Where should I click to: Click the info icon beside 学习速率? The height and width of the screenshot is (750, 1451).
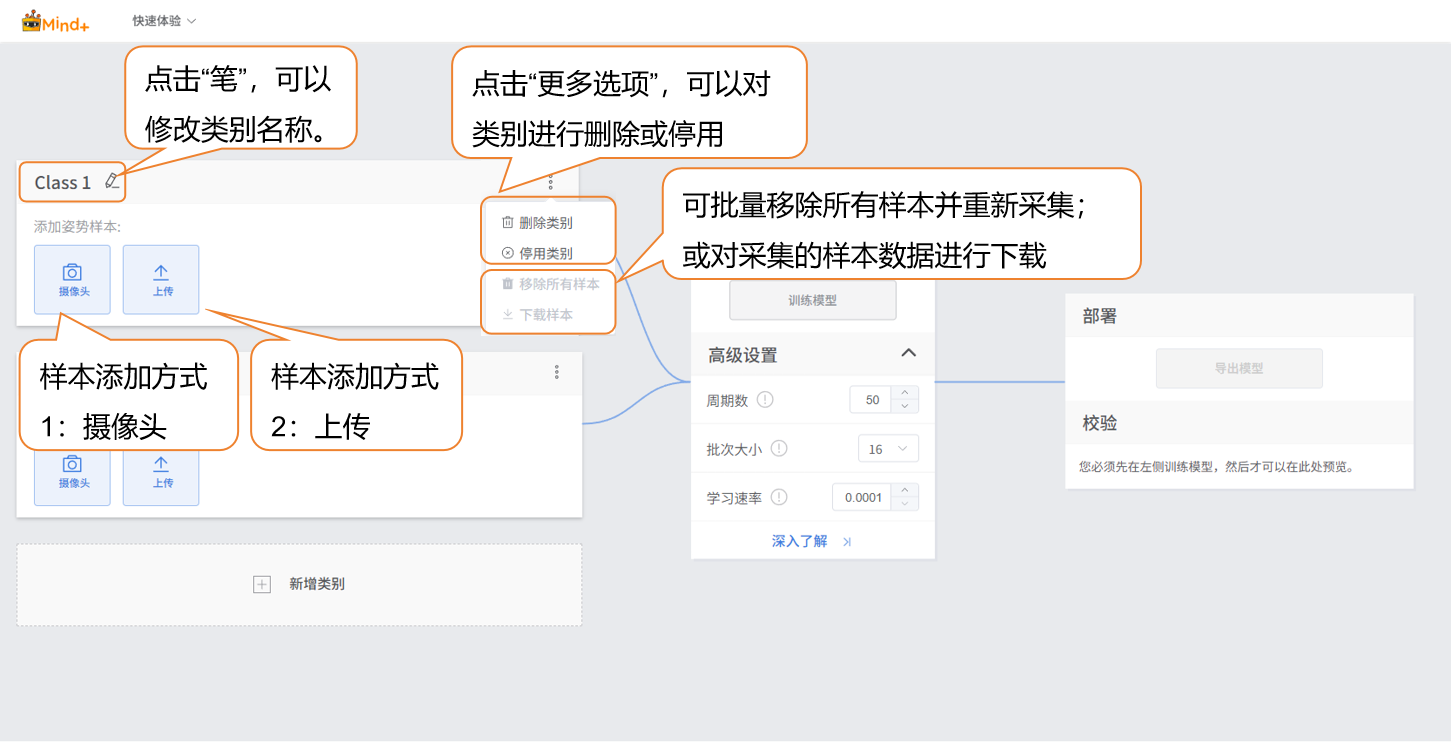(x=779, y=497)
